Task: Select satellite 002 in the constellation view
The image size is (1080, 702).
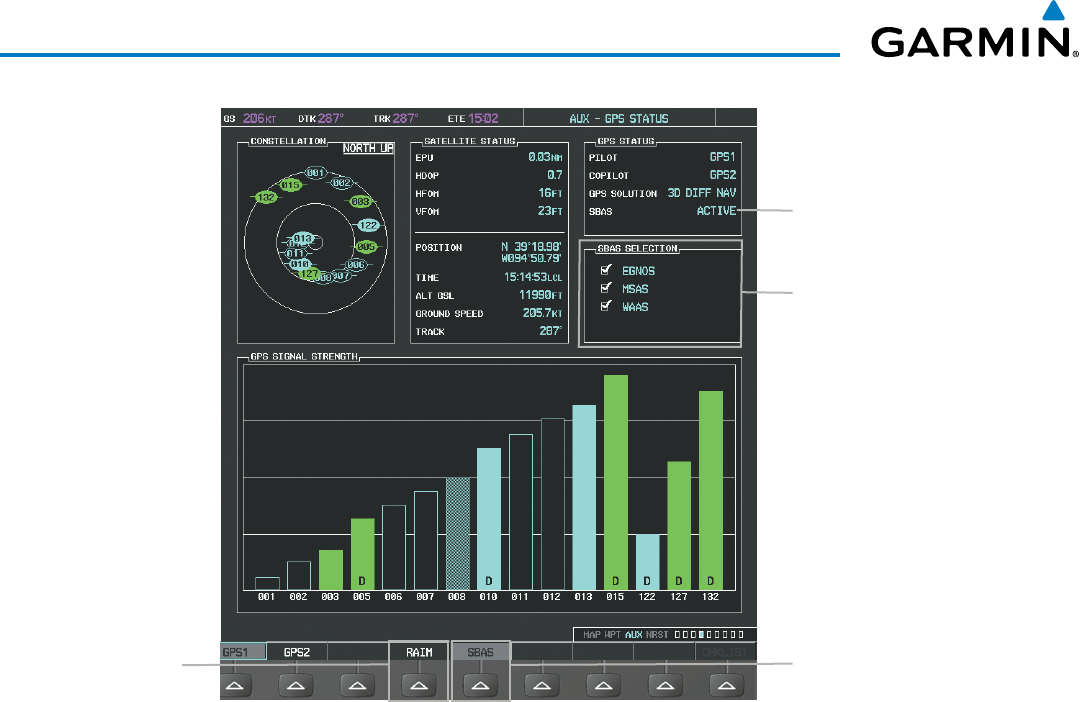Action: tap(342, 183)
